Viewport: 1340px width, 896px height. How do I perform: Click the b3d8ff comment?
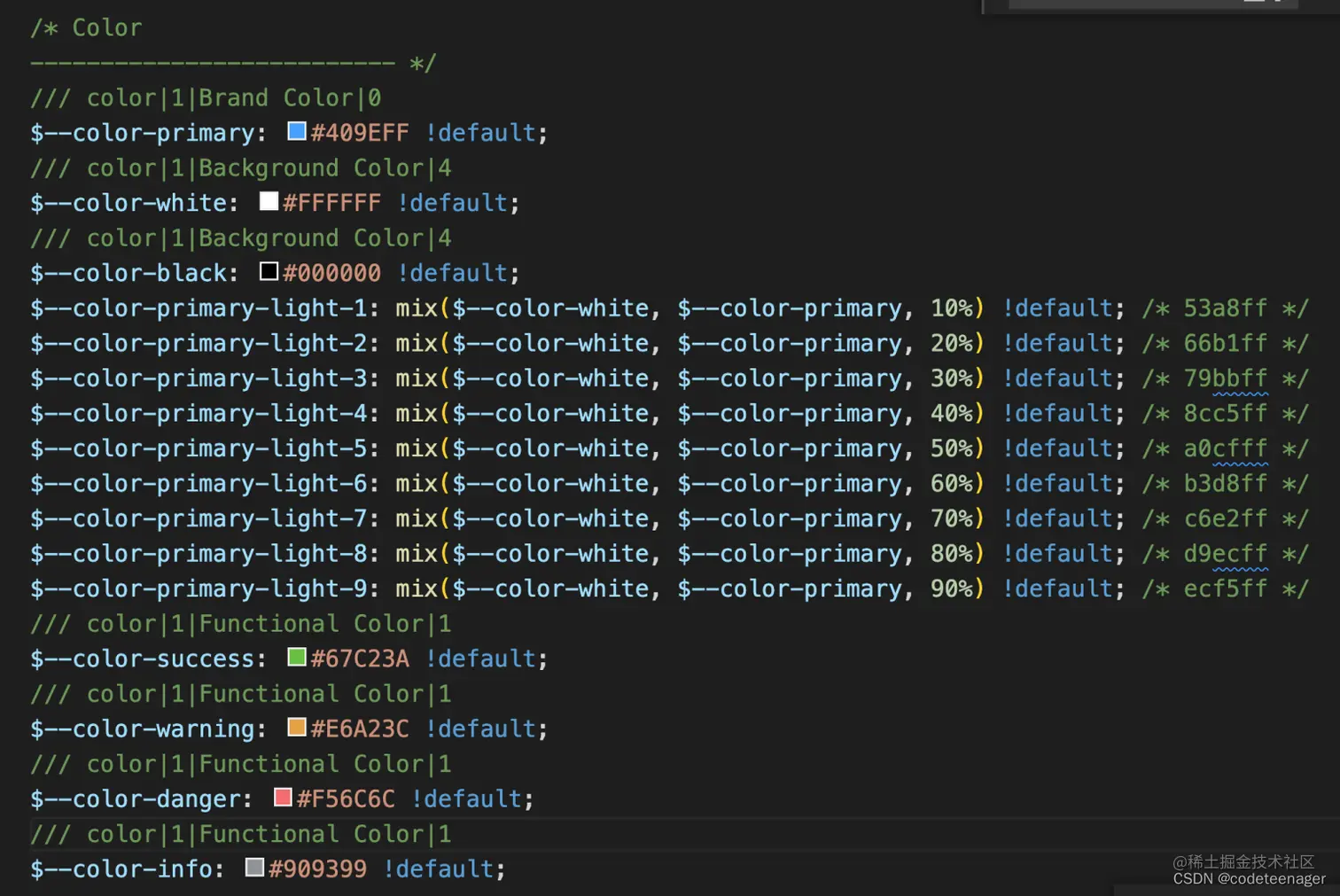[1226, 484]
